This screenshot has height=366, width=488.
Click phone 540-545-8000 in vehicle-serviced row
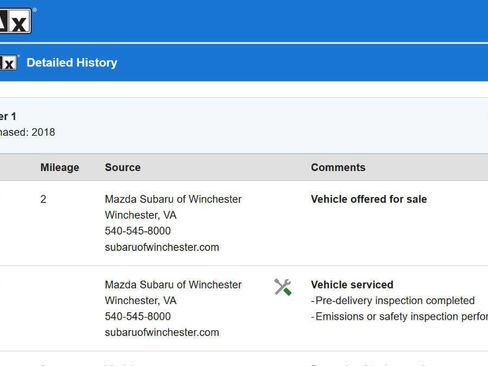138,316
